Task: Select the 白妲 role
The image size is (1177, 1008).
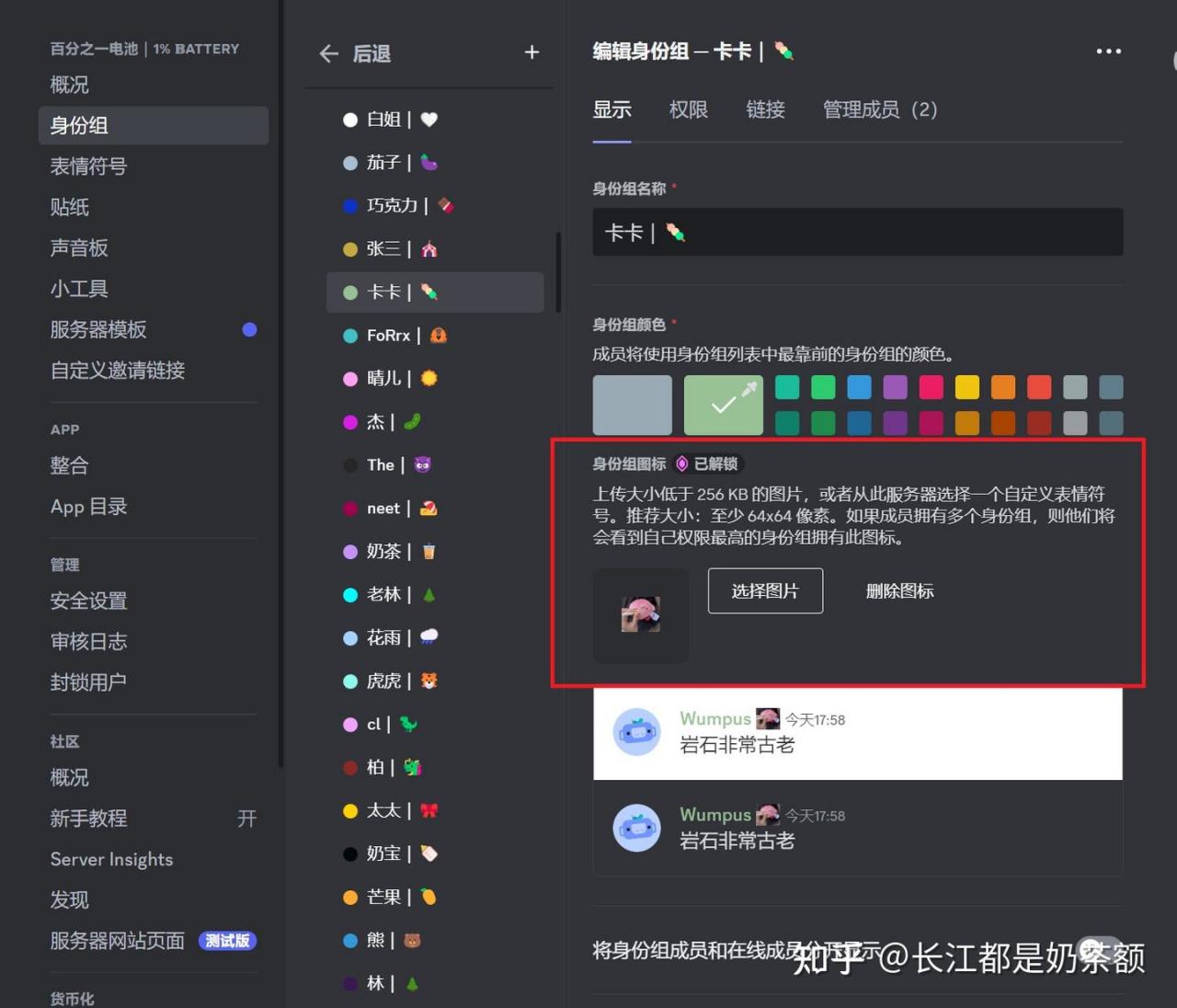Action: pyautogui.click(x=435, y=120)
